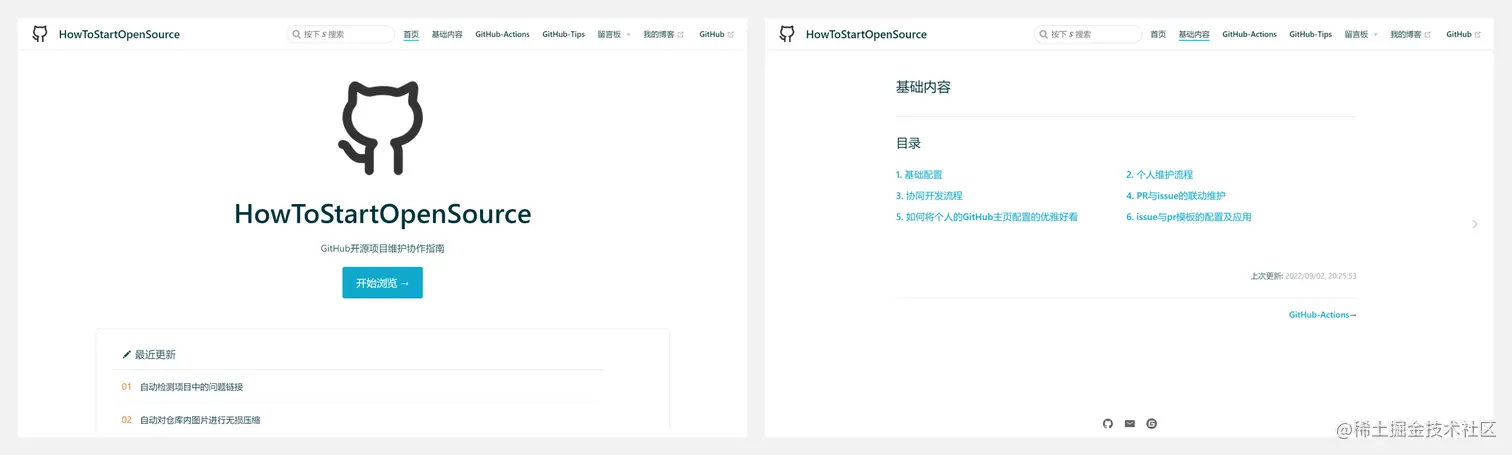Expand the 留言板 dropdown arrow in the left page

(628, 35)
